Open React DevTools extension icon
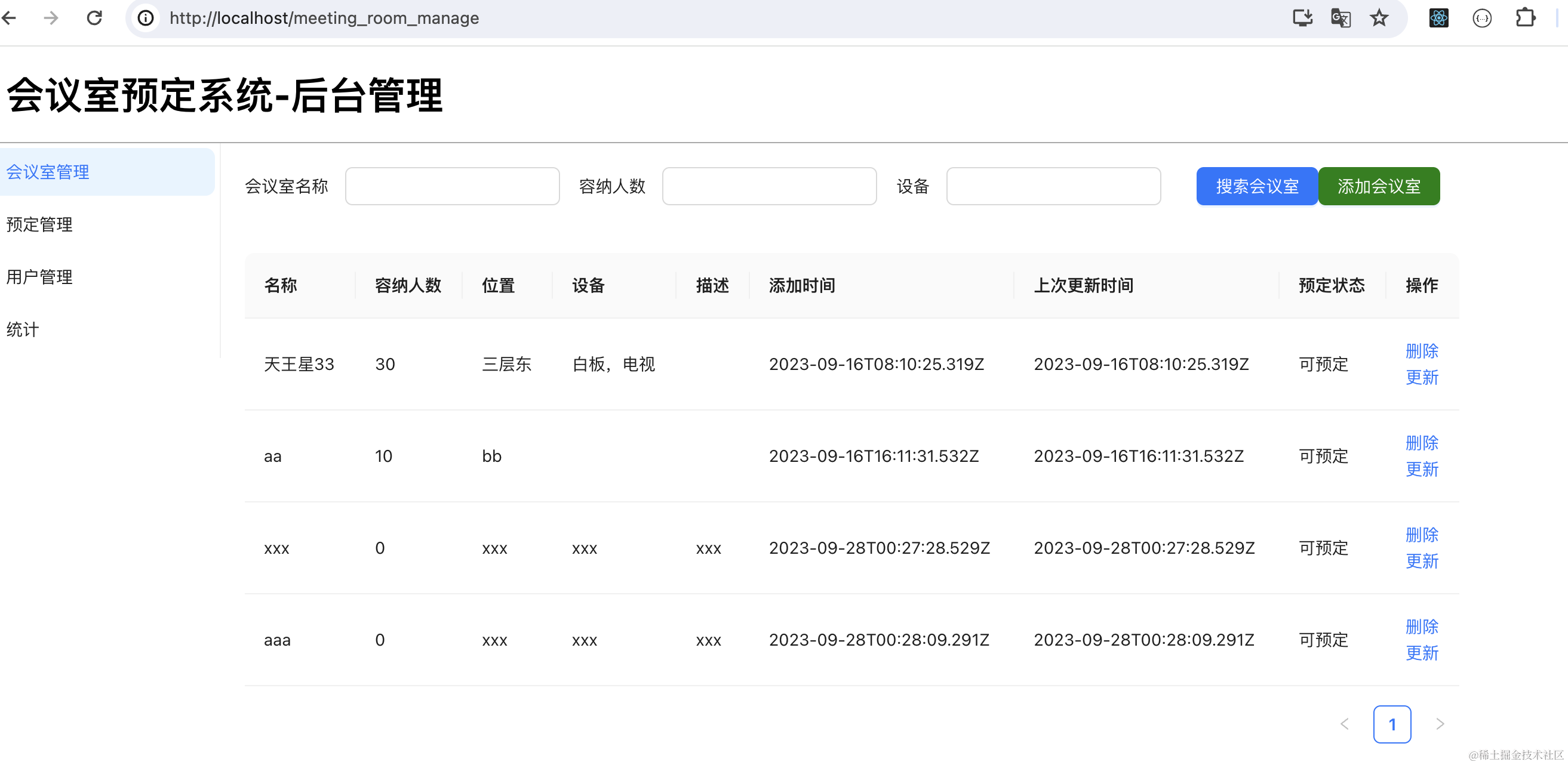The width and height of the screenshot is (1568, 765). click(1438, 18)
